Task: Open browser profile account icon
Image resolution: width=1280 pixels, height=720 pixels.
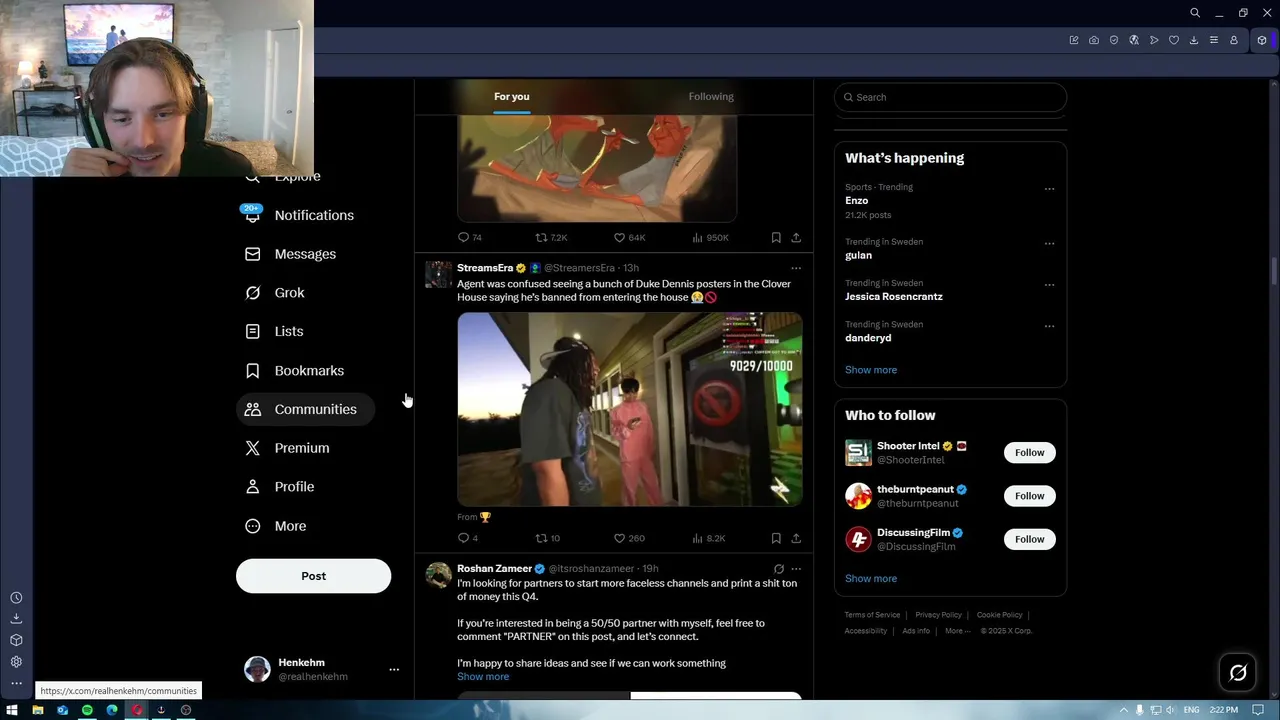Action: [1234, 40]
